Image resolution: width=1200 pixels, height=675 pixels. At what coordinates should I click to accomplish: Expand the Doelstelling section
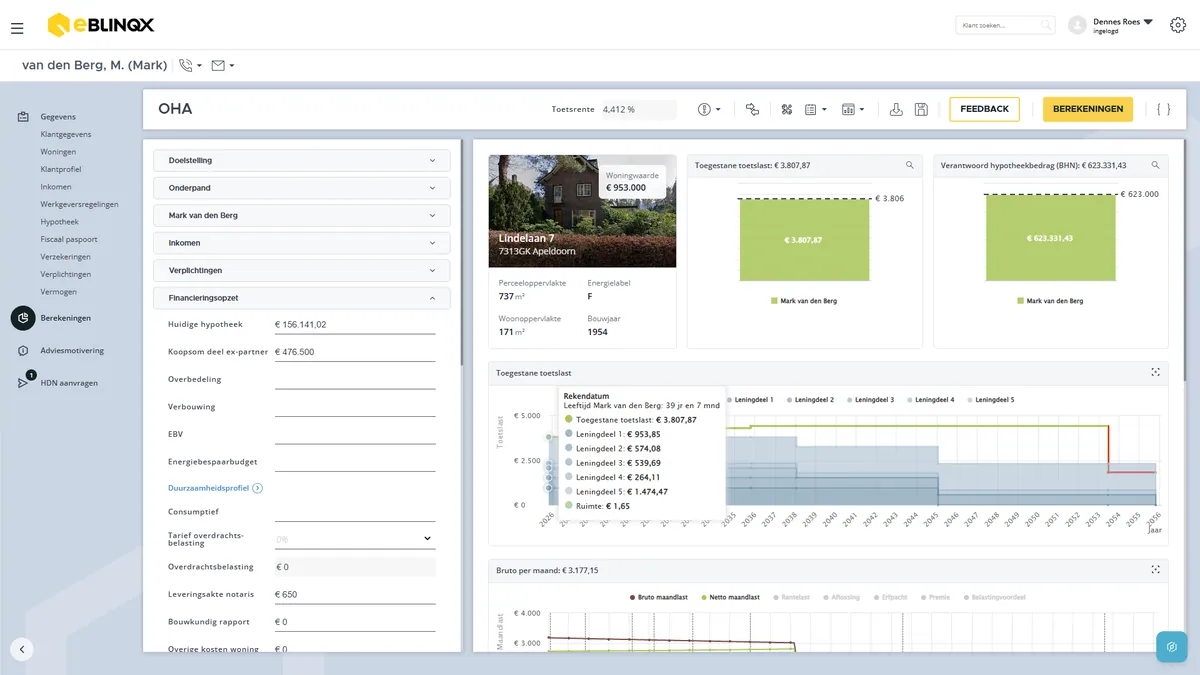302,160
